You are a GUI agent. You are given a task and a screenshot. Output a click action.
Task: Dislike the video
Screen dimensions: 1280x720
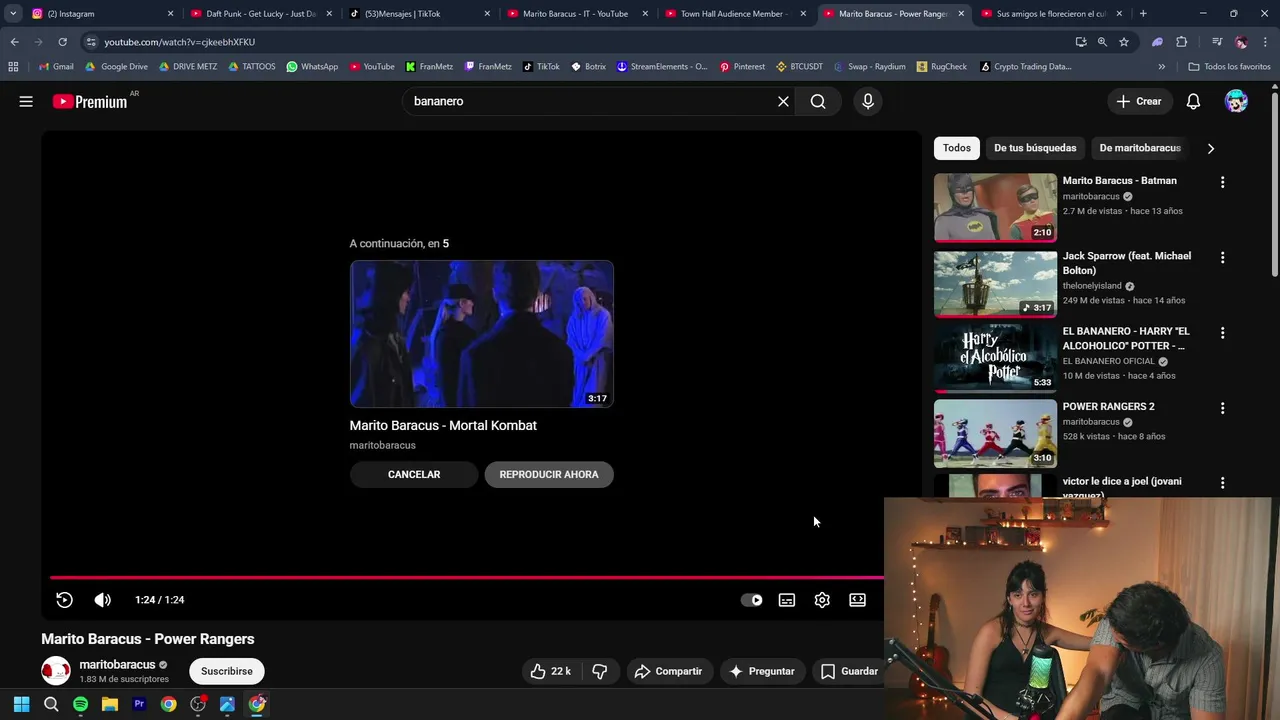pyautogui.click(x=600, y=671)
